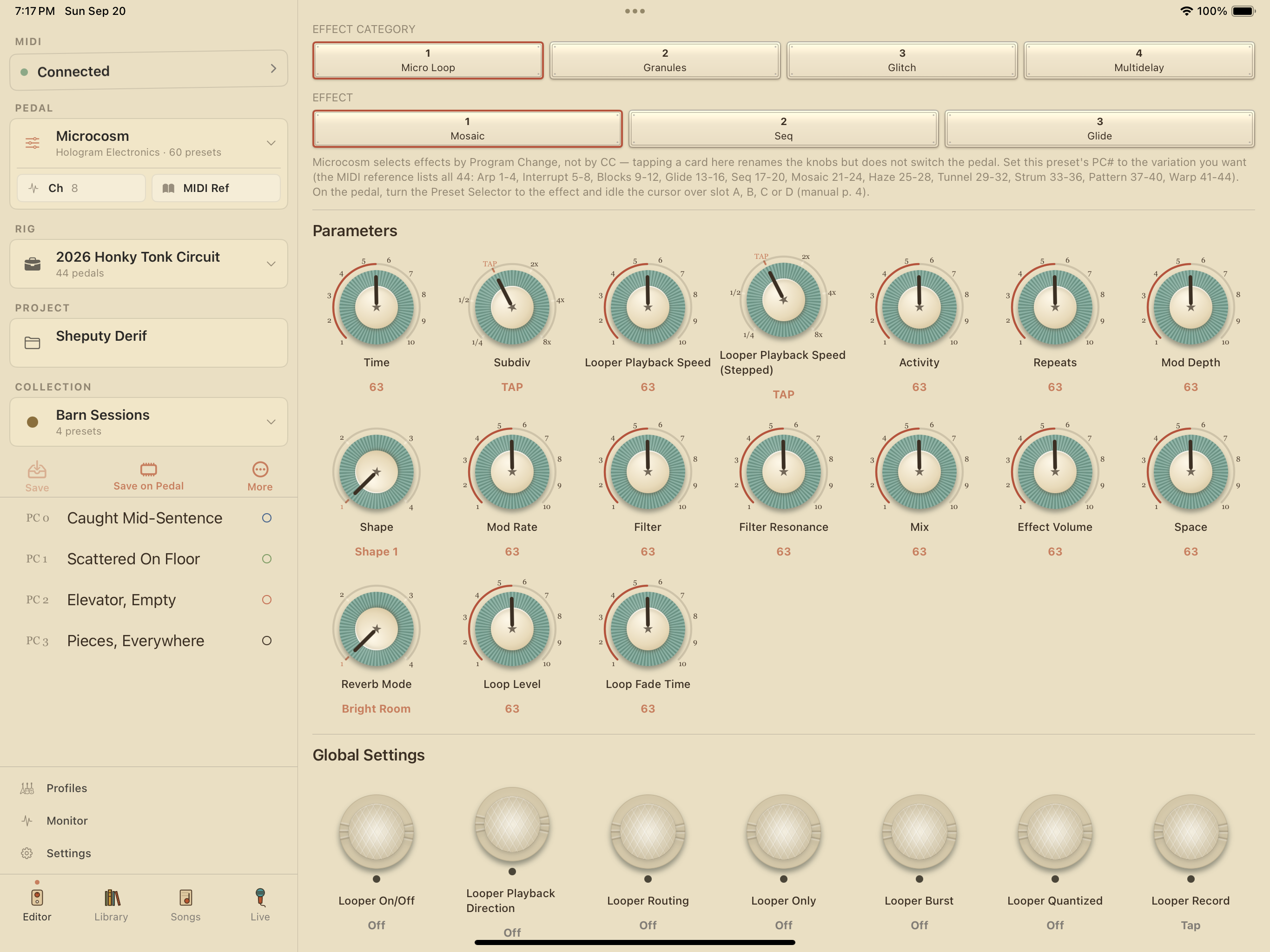Click the rig briefcase icon
The width and height of the screenshot is (1270, 952).
pyautogui.click(x=33, y=264)
